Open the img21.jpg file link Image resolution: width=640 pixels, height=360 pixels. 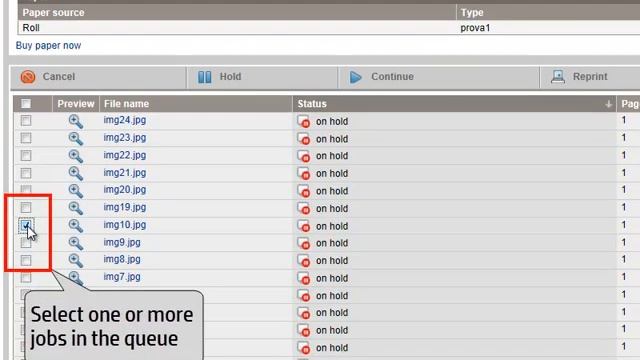click(x=124, y=173)
